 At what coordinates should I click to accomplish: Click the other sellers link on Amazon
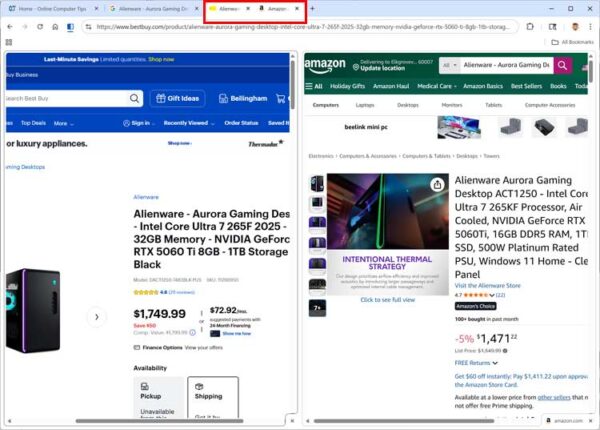tap(554, 397)
